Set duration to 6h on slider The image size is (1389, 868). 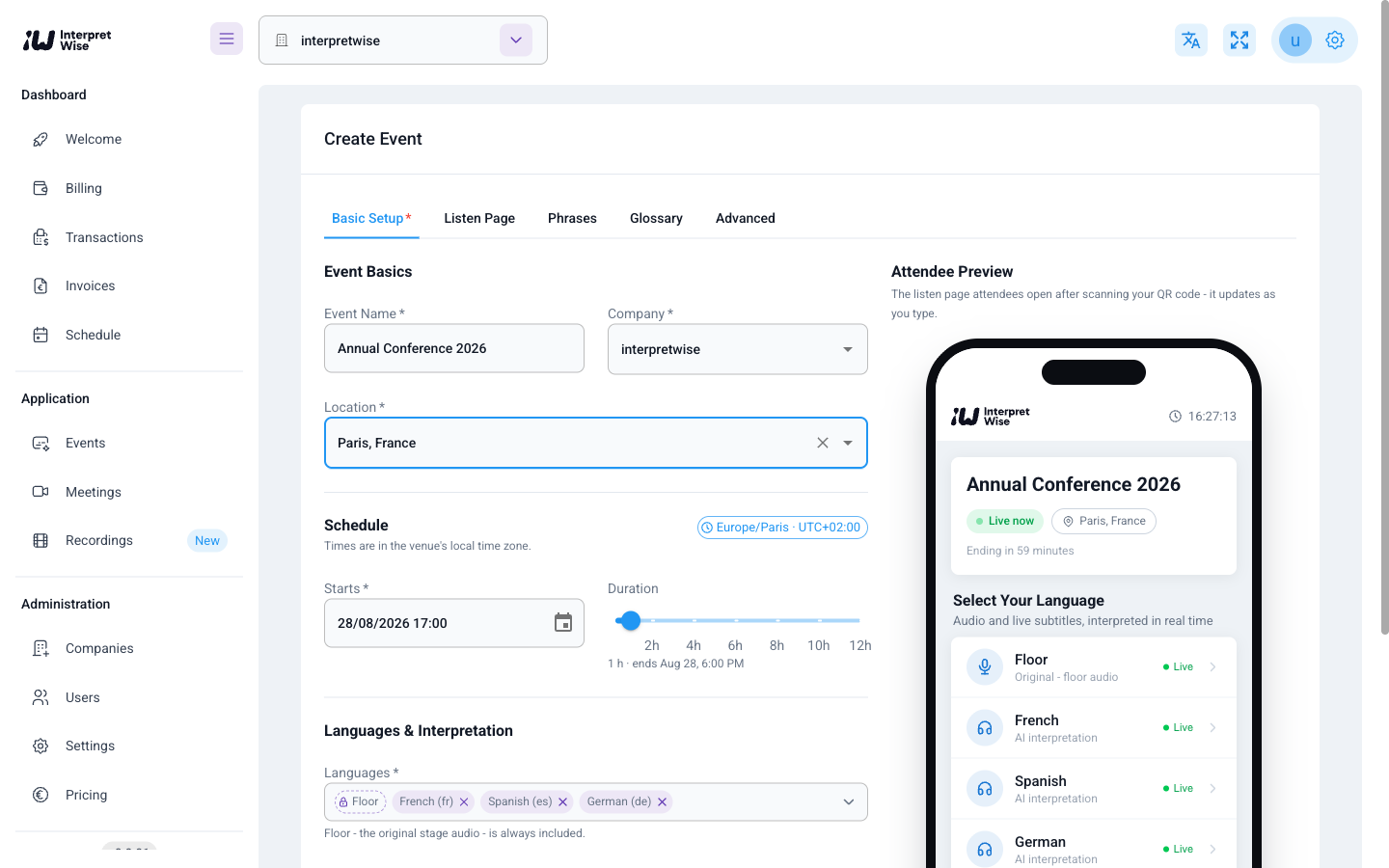[735, 620]
